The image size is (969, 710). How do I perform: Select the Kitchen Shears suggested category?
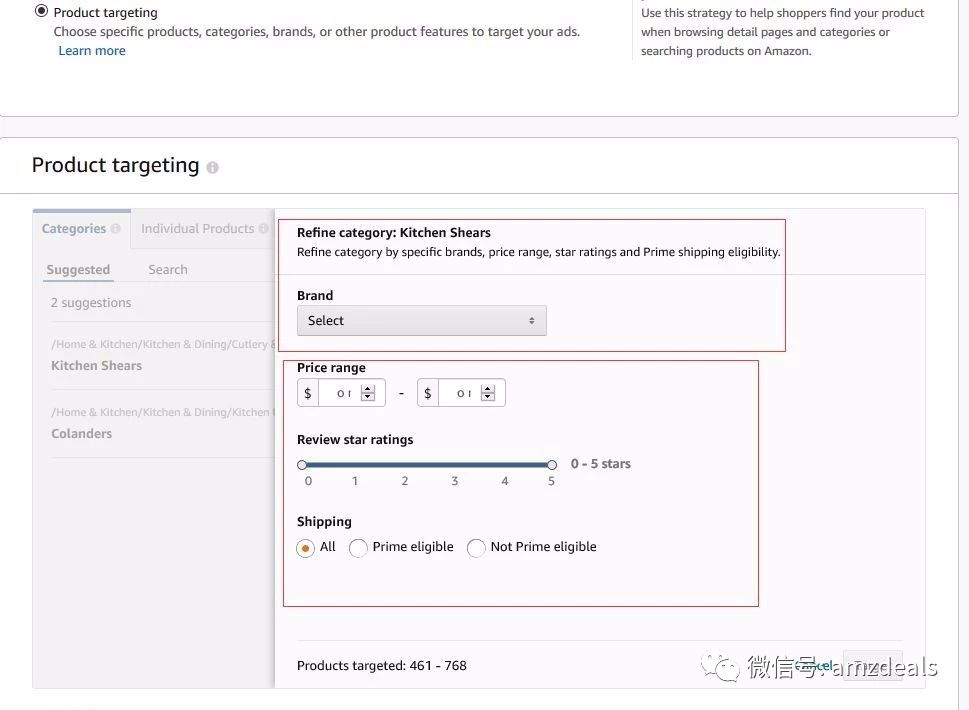click(x=96, y=366)
